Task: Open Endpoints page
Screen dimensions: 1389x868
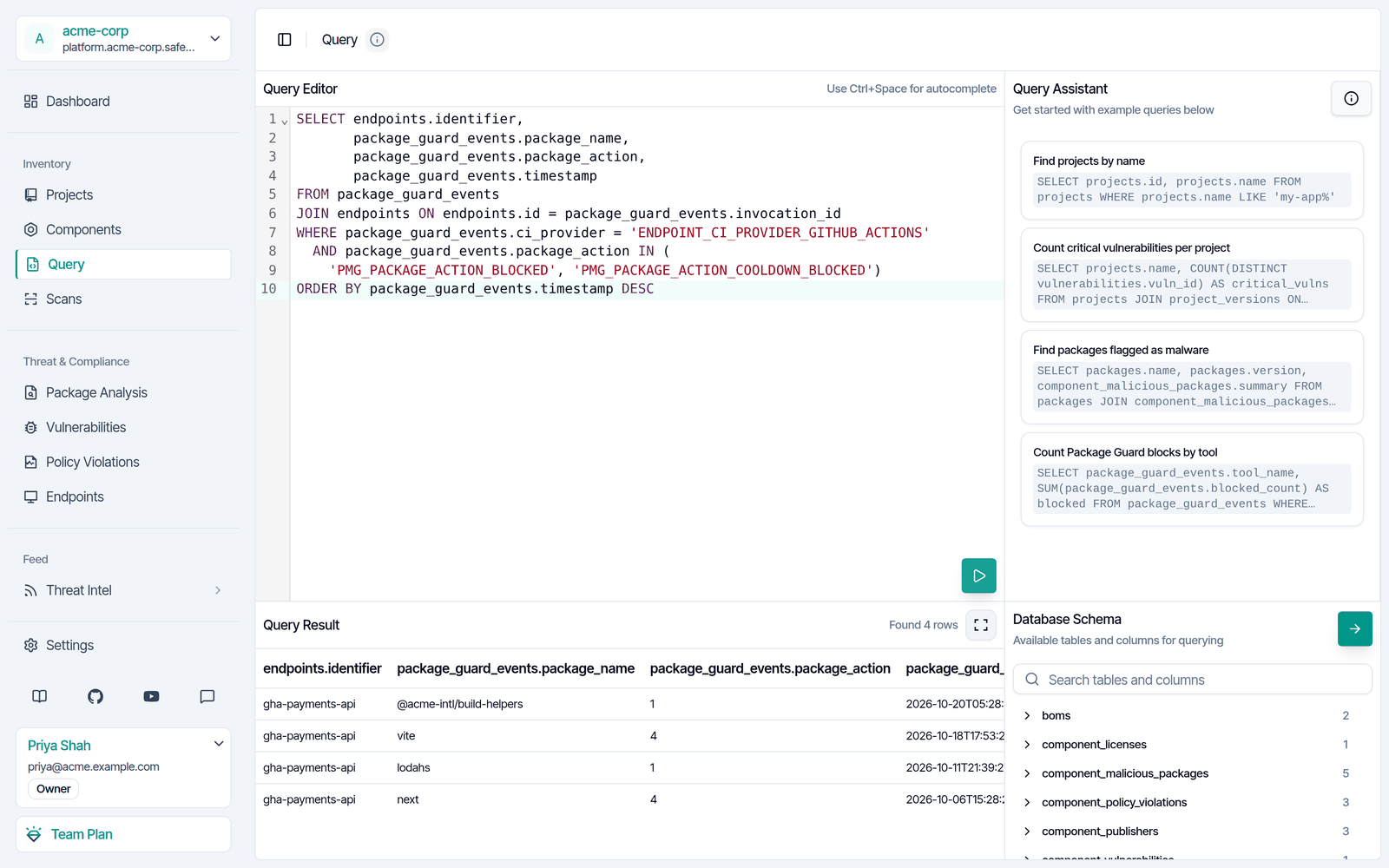Action: coord(123,497)
